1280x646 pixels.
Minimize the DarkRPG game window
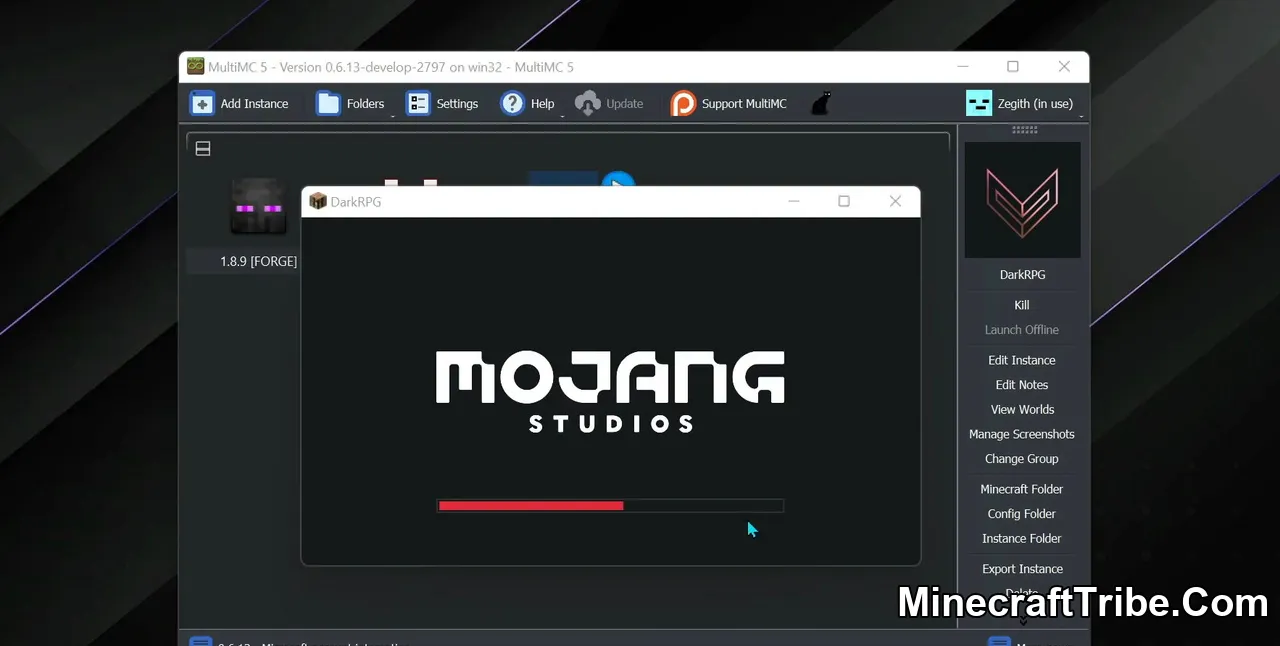point(794,201)
